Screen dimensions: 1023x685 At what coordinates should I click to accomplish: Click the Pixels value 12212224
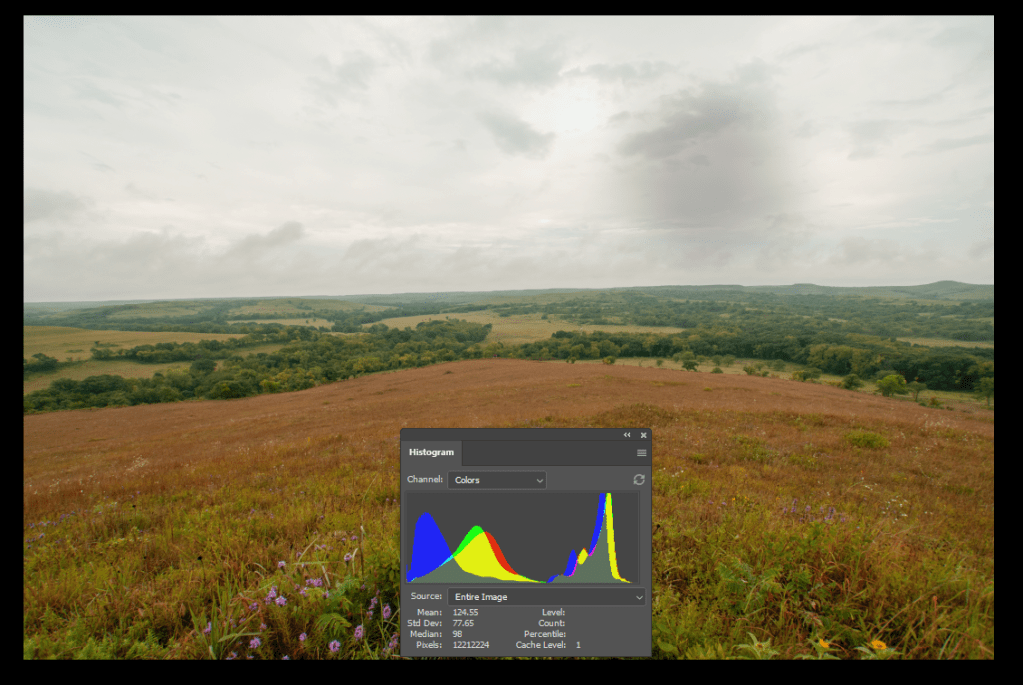click(x=471, y=645)
